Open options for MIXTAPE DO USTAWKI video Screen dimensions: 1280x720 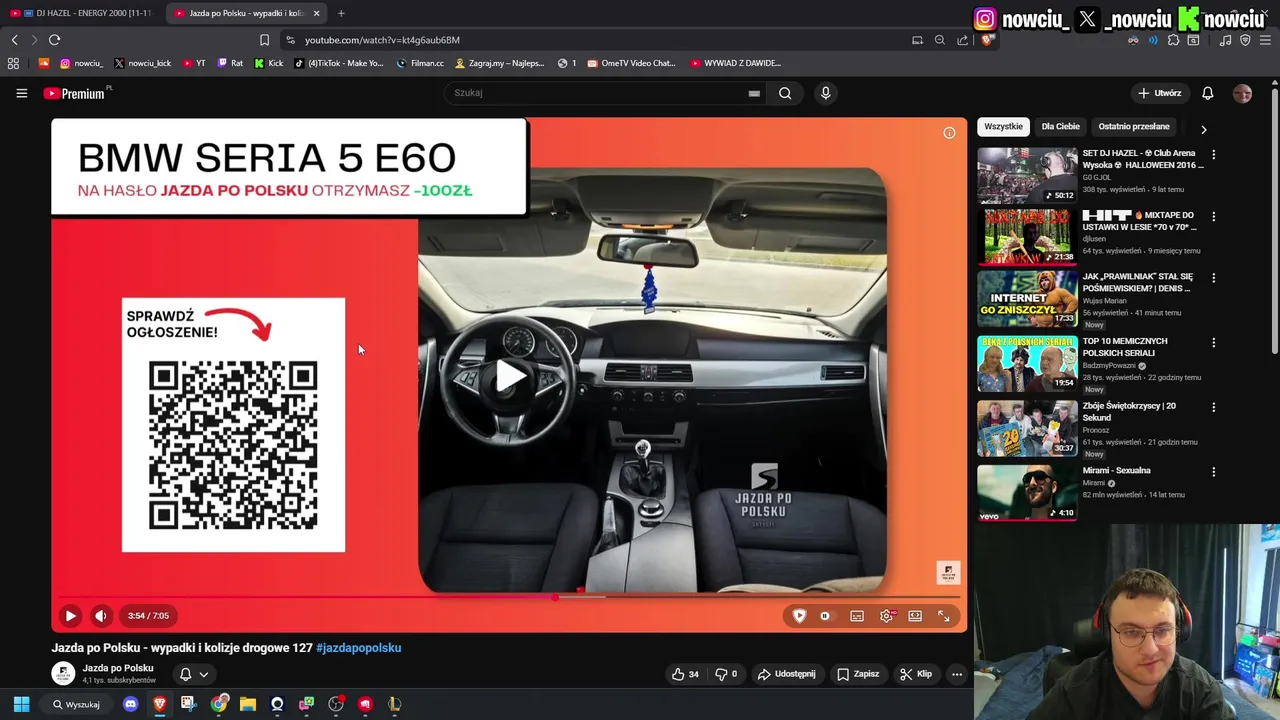point(1213,217)
